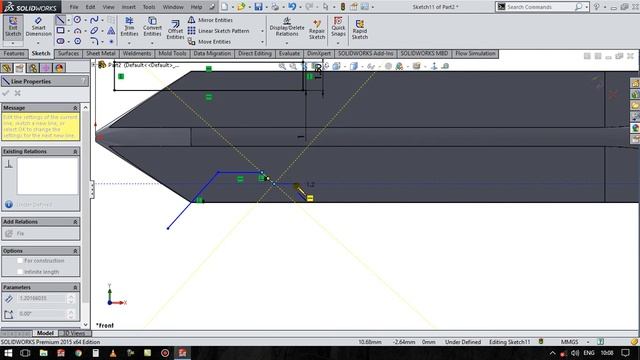The image size is (640, 360).
Task: Open the View menu
Action: click(x=108, y=7)
